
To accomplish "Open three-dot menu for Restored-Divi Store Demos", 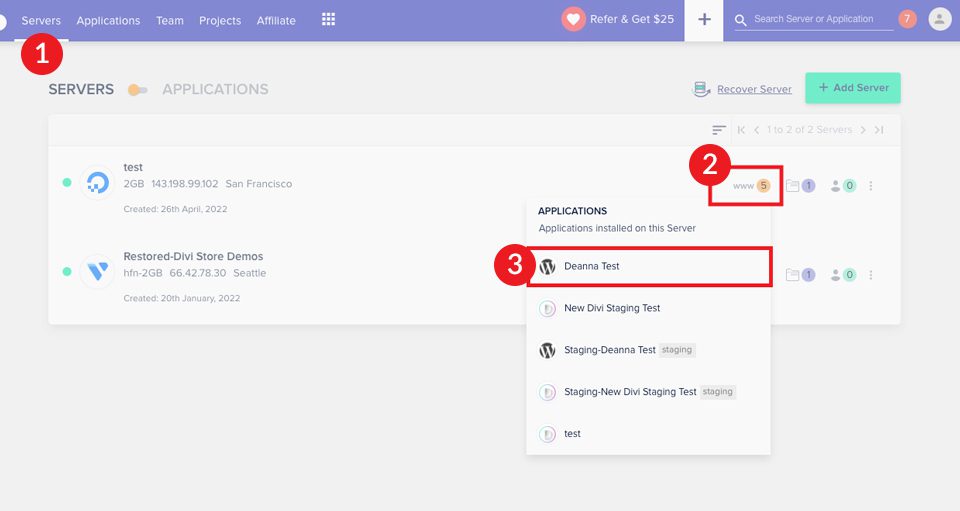I will click(x=871, y=274).
